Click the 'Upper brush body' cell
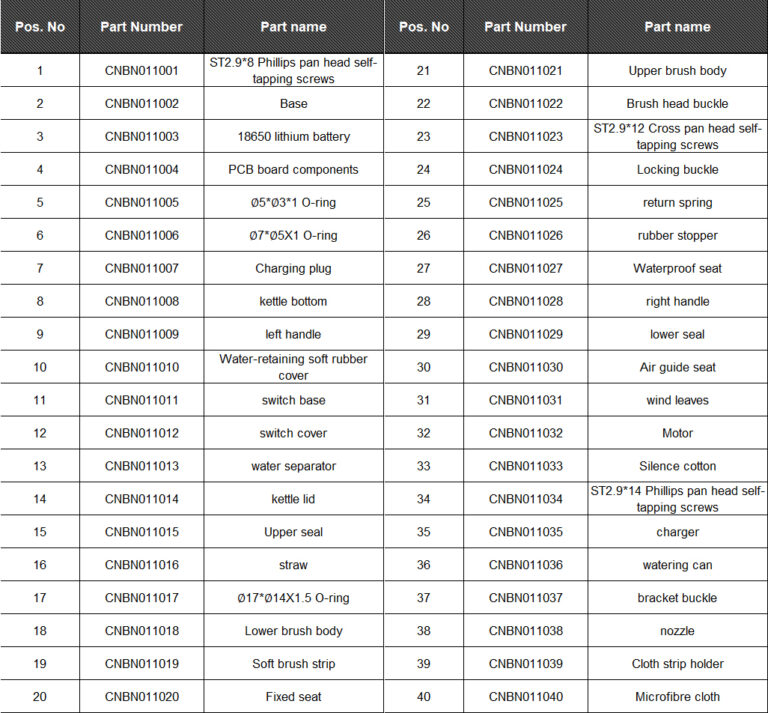768x713 pixels. pyautogui.click(x=677, y=71)
